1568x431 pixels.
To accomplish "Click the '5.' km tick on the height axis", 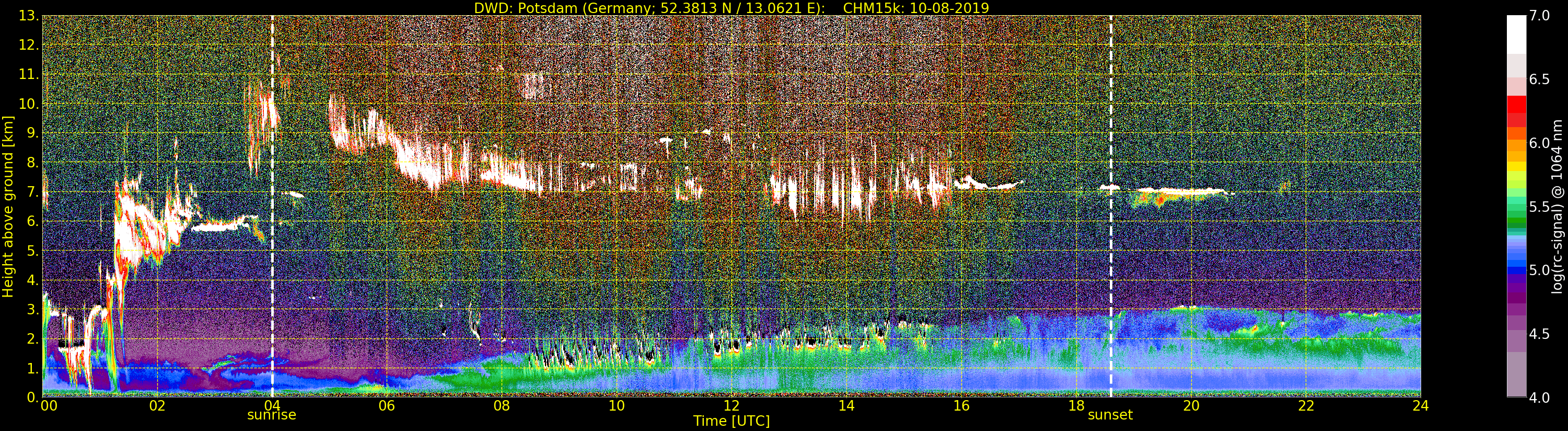I will click(32, 251).
